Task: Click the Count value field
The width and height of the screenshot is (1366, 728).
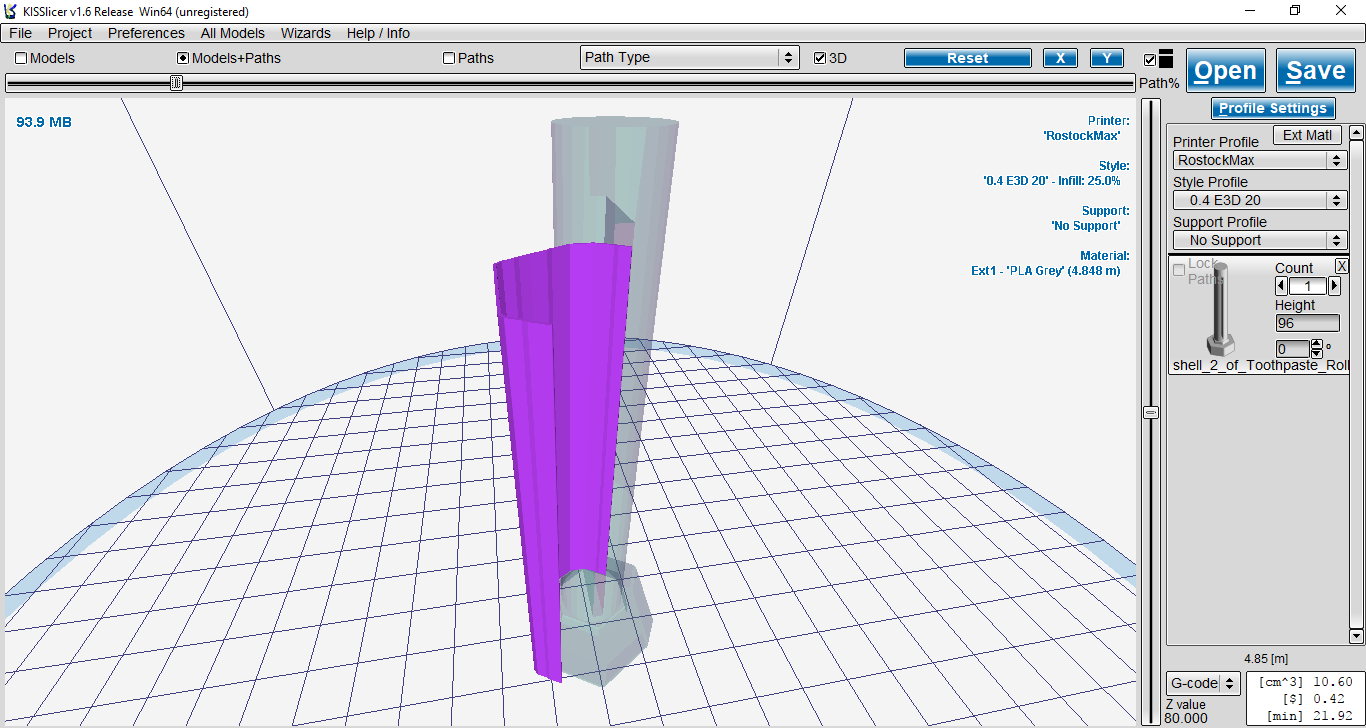Action: pos(1308,286)
